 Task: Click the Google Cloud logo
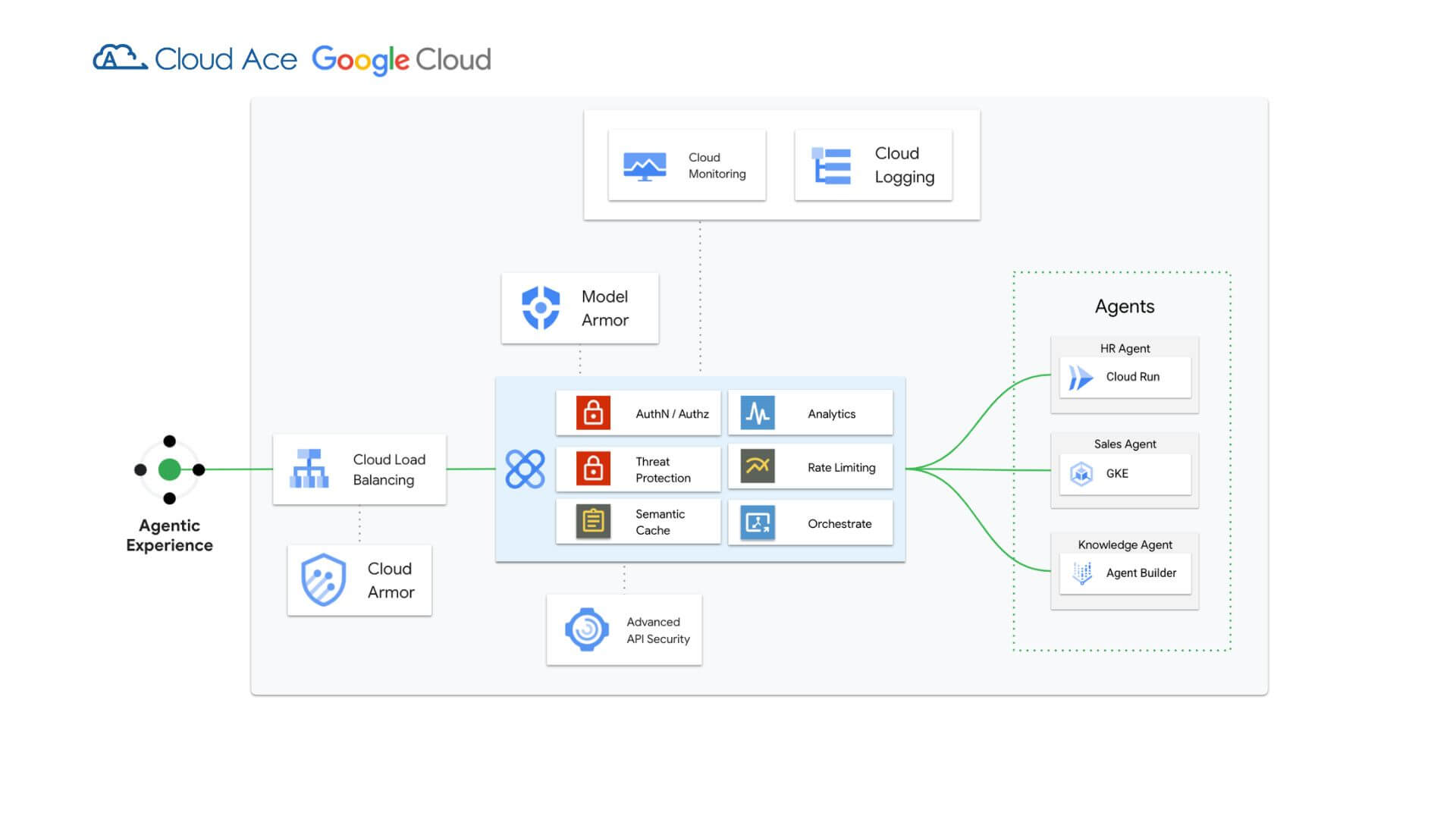tap(401, 59)
